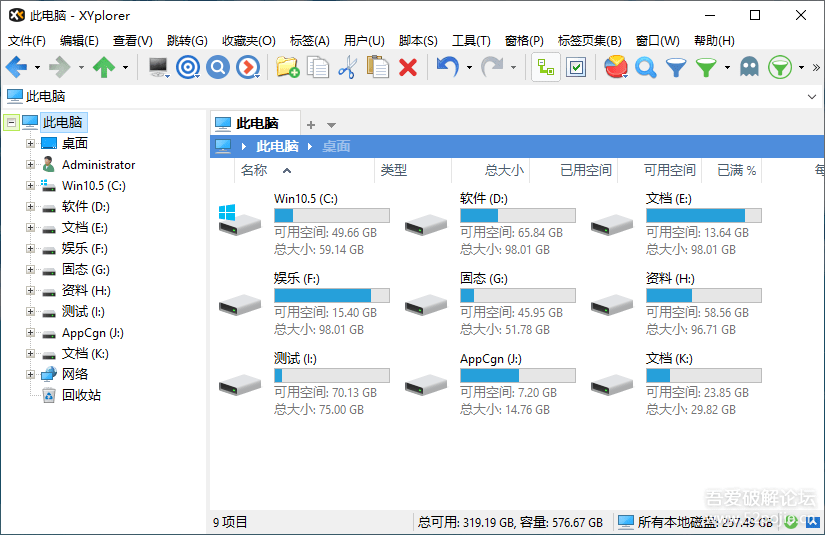The image size is (825, 535).
Task: Click the round blue magnifier Find icon
Action: (x=218, y=67)
